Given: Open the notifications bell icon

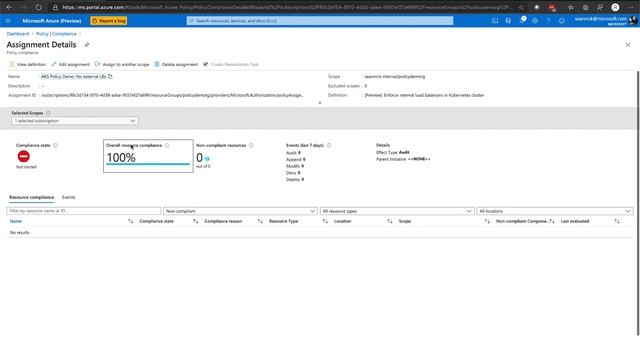Looking at the screenshot, I should 522,20.
